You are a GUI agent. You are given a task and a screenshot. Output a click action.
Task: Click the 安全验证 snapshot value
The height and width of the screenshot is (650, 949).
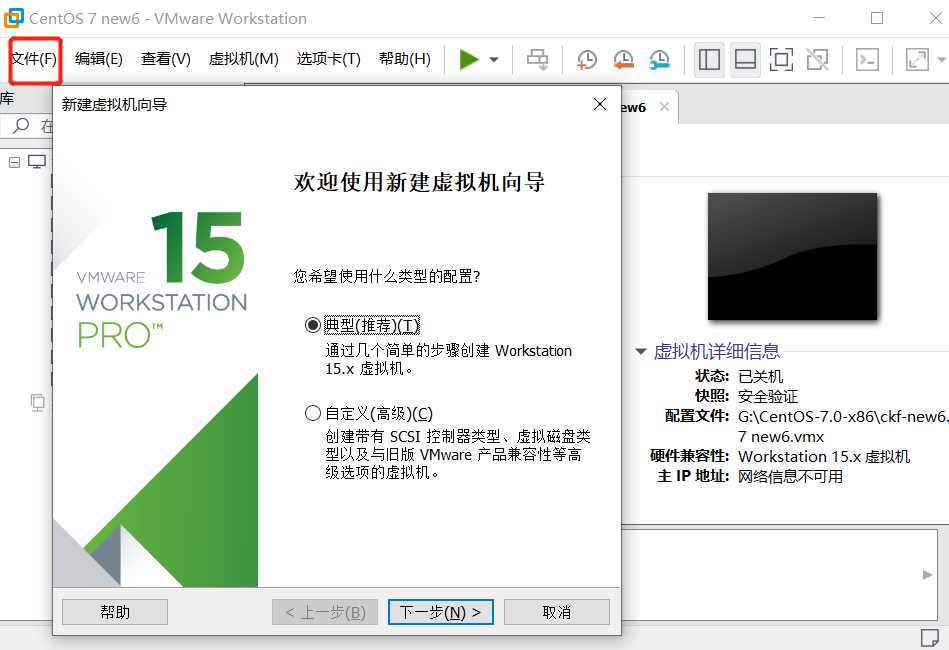coord(768,396)
